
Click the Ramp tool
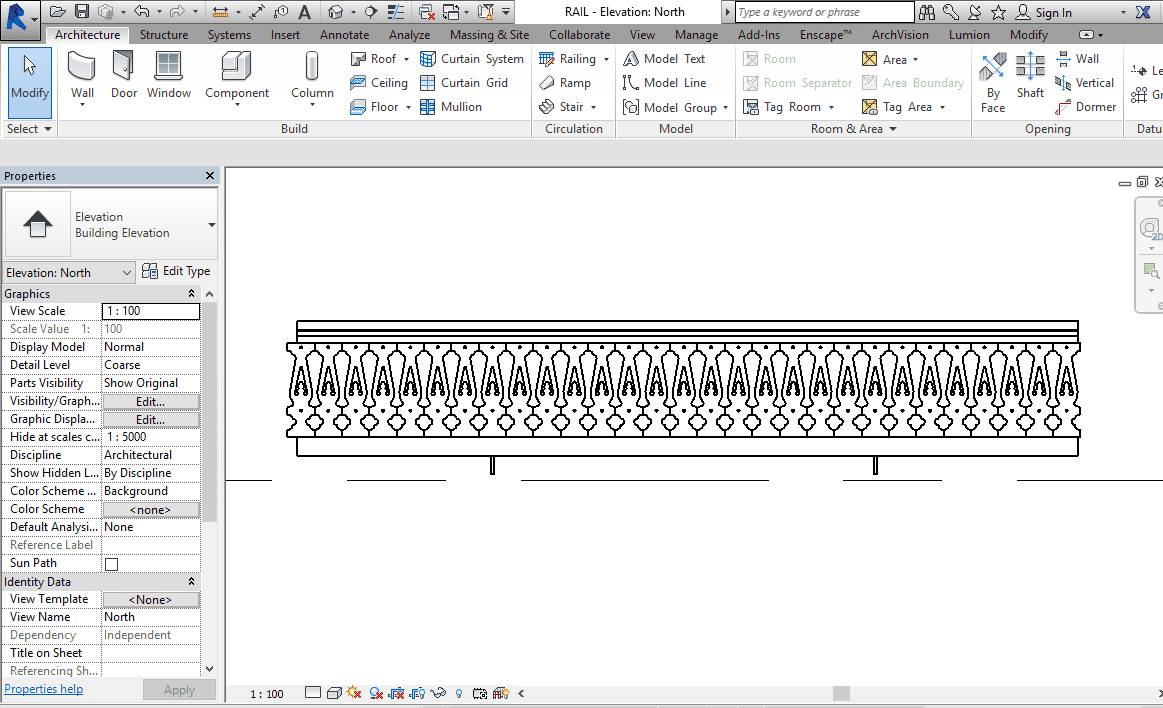(x=565, y=83)
